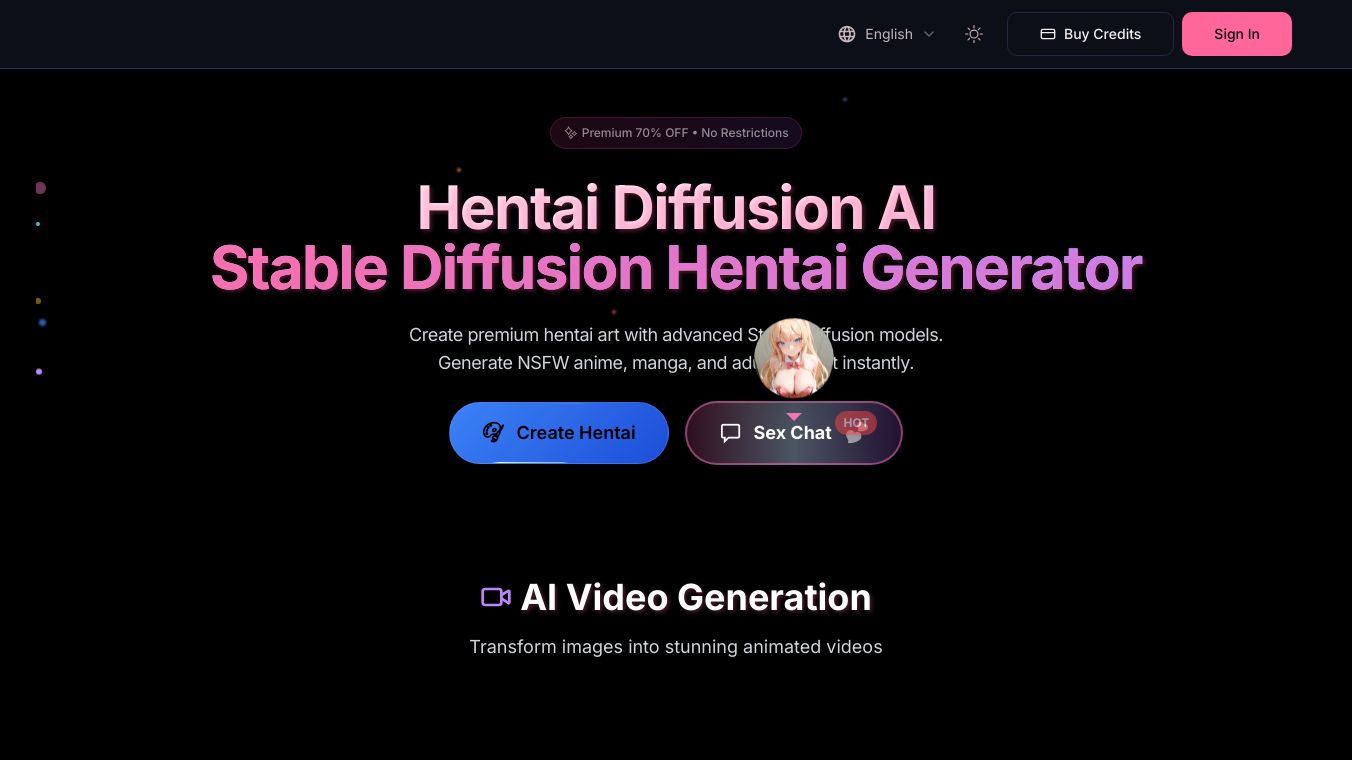Viewport: 1352px width, 760px height.
Task: Toggle the light/dark theme sun icon
Action: [x=974, y=34]
